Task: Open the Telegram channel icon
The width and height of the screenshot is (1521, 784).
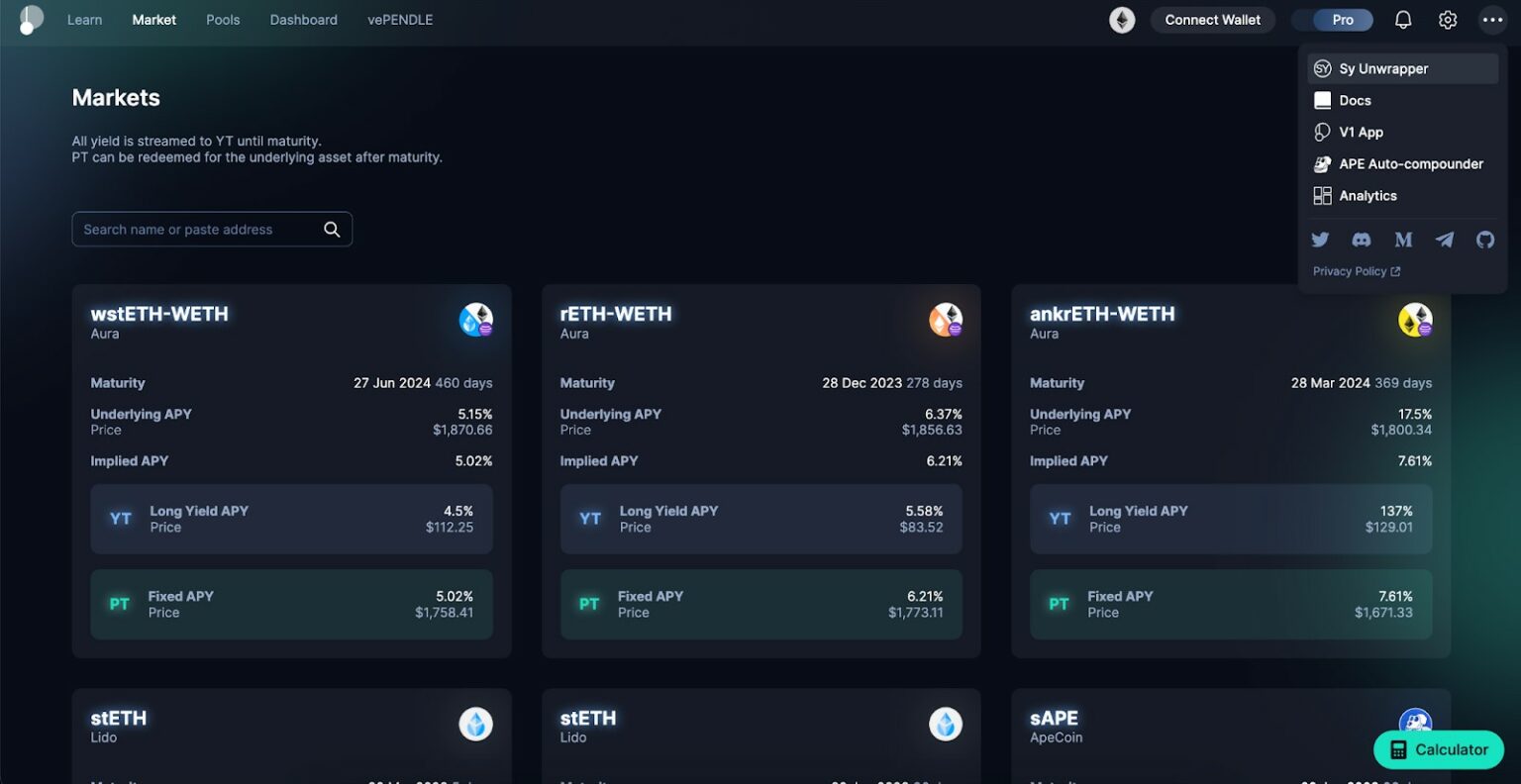Action: 1444,240
